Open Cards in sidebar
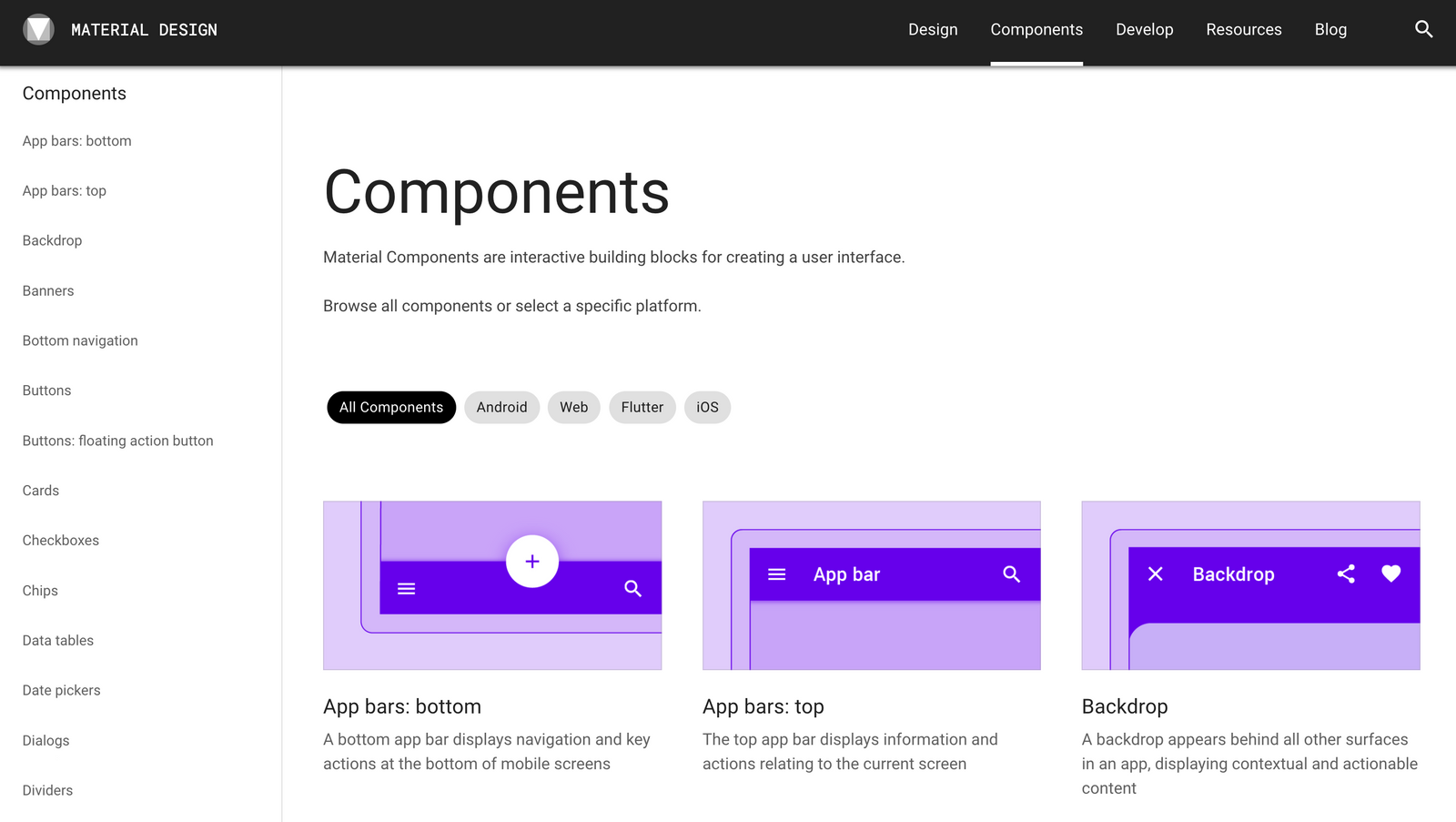 click(41, 491)
